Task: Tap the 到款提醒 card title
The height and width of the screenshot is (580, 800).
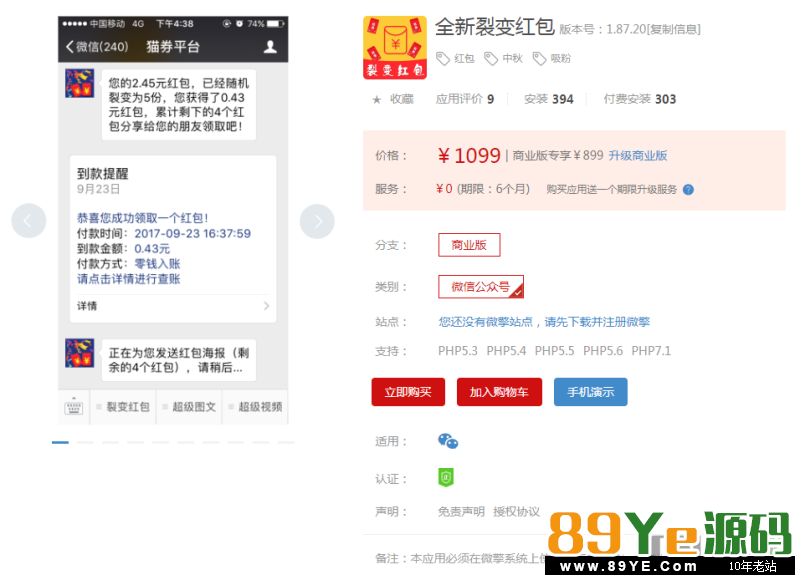Action: [103, 173]
